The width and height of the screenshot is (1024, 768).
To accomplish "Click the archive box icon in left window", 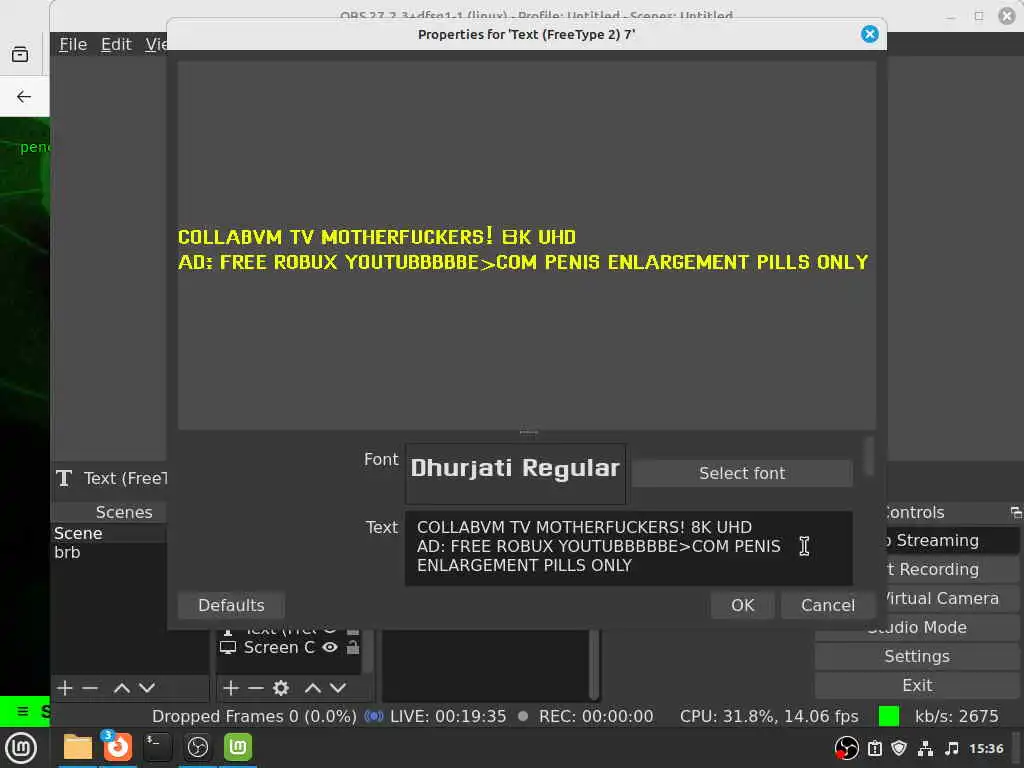I will [x=20, y=54].
